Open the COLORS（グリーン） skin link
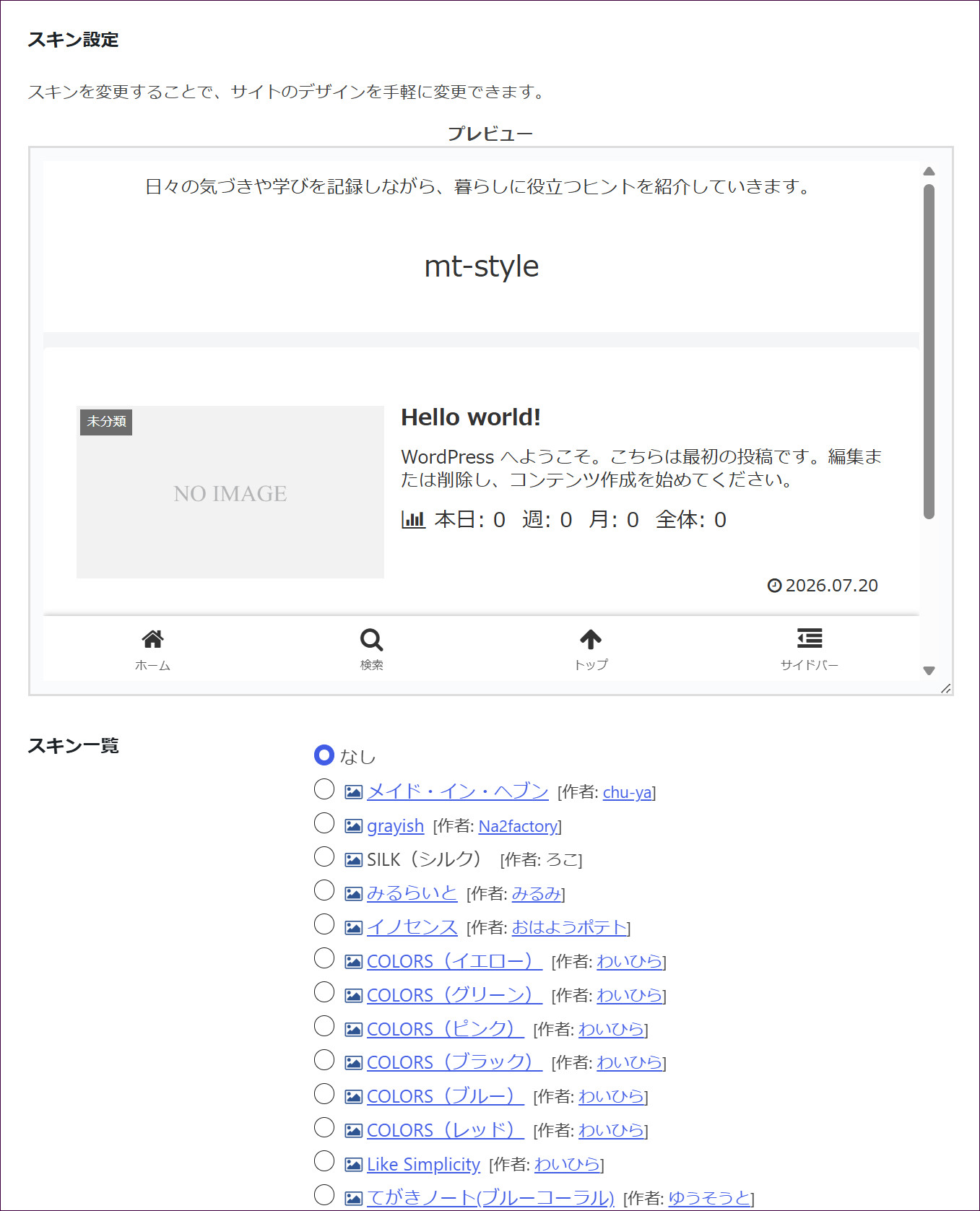 (454, 995)
